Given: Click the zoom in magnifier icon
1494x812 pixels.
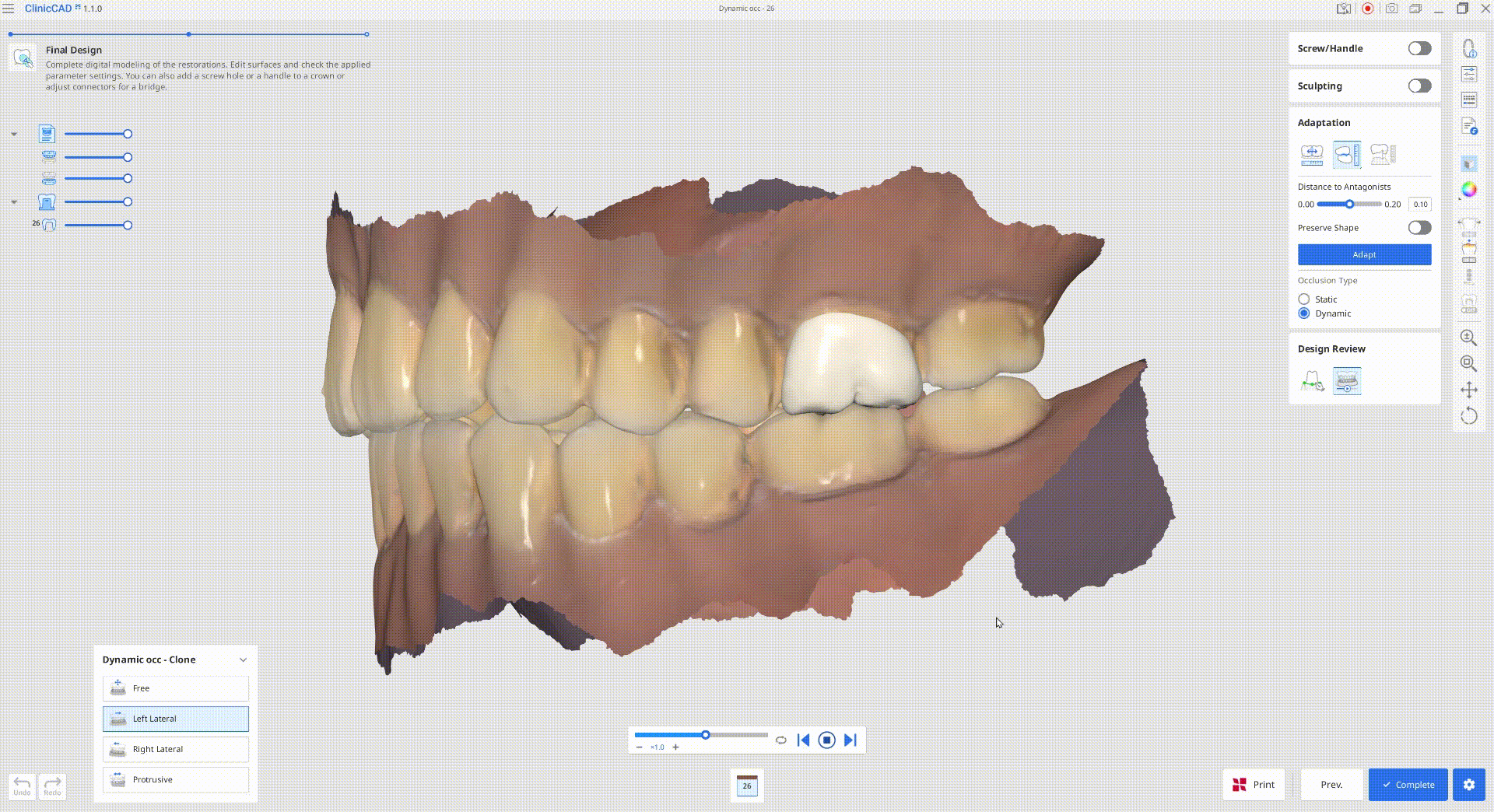Looking at the screenshot, I should pos(1468,338).
